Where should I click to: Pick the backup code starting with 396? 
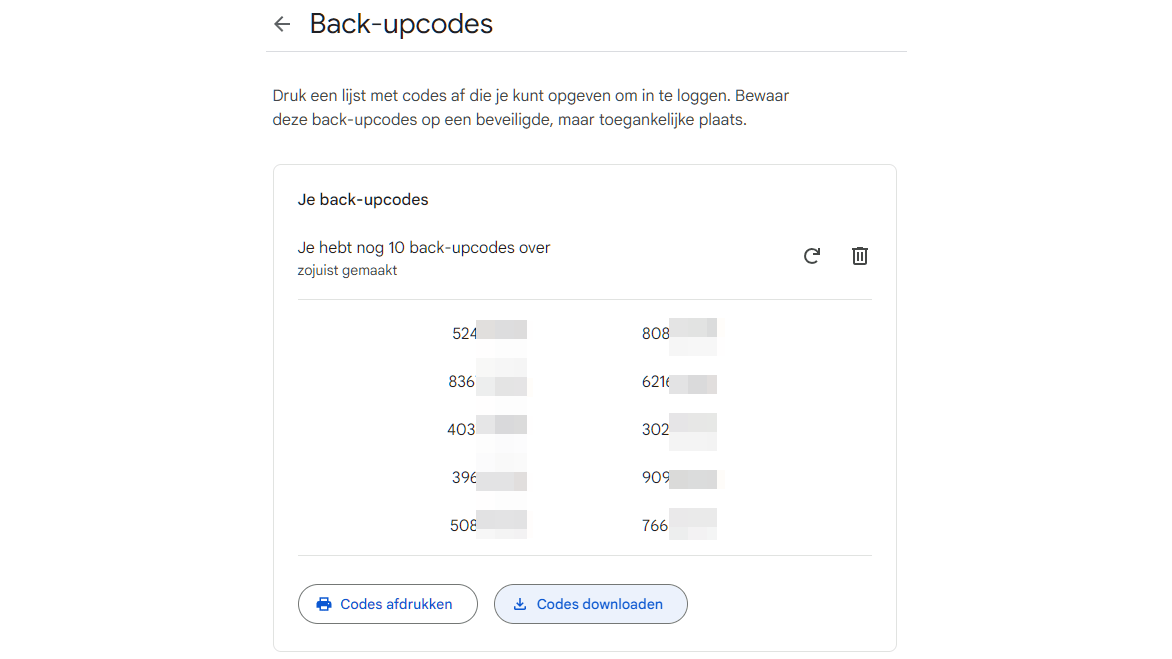[489, 478]
